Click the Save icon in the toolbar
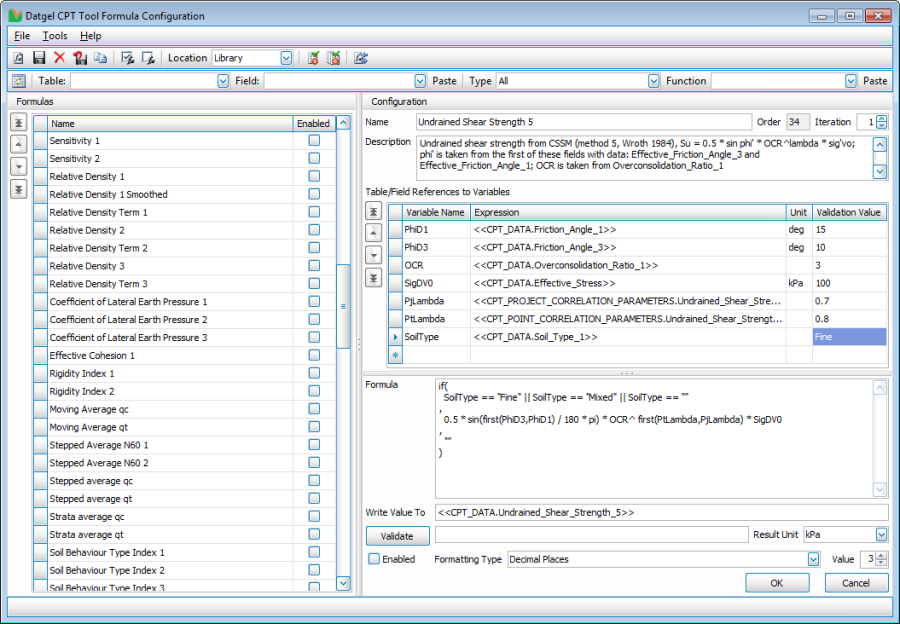The width and height of the screenshot is (900, 624). [x=39, y=58]
